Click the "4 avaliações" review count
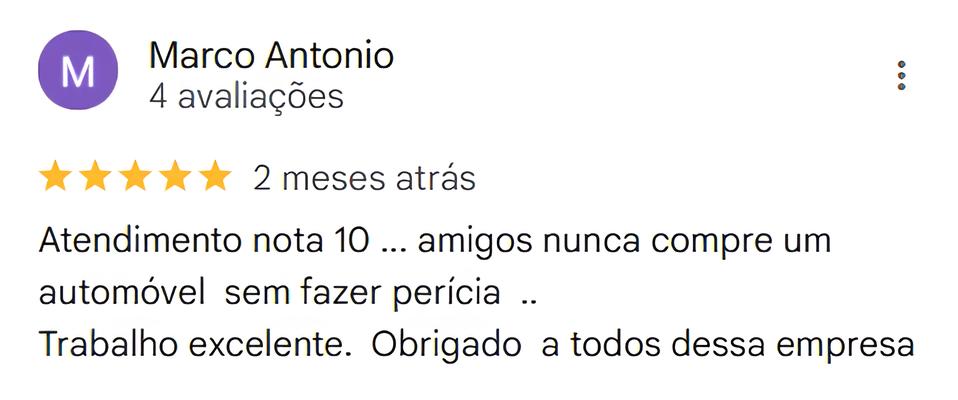958x400 pixels. coord(246,97)
